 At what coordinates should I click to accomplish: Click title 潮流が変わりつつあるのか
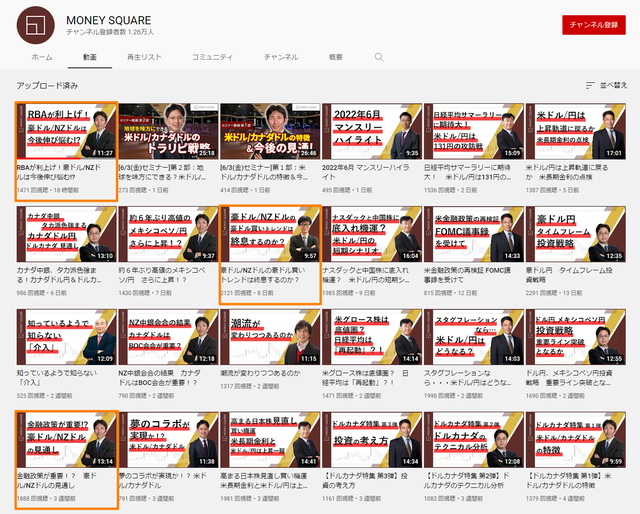[x=260, y=373]
